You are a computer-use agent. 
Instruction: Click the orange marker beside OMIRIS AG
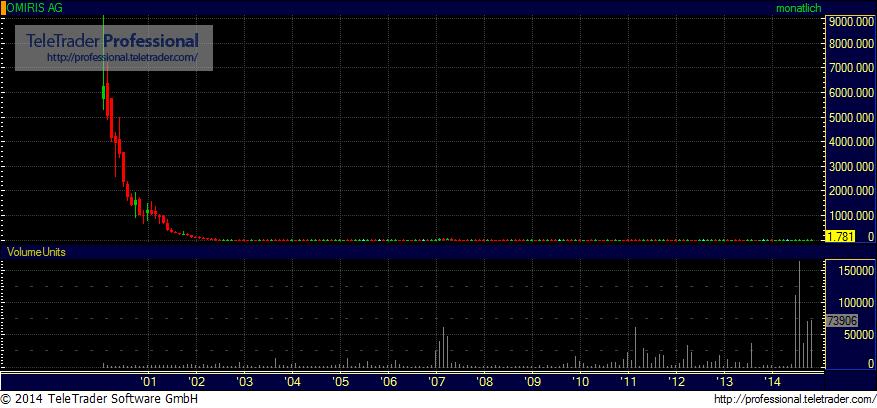pyautogui.click(x=3, y=8)
